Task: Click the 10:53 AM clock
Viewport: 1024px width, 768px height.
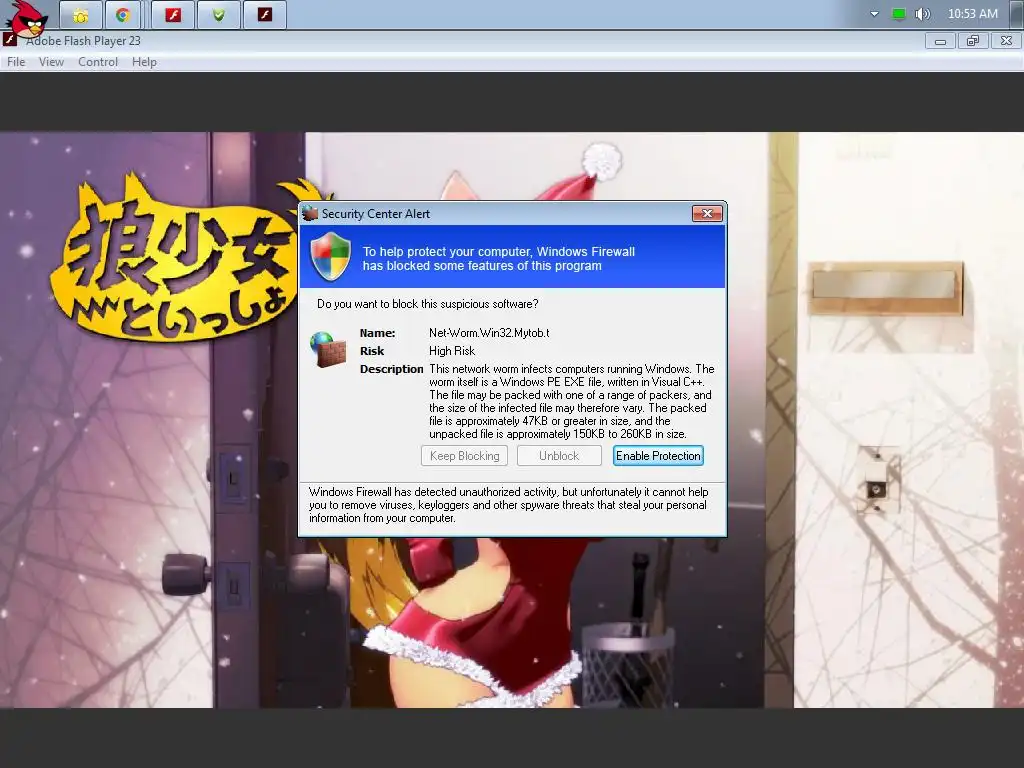Action: click(x=972, y=14)
